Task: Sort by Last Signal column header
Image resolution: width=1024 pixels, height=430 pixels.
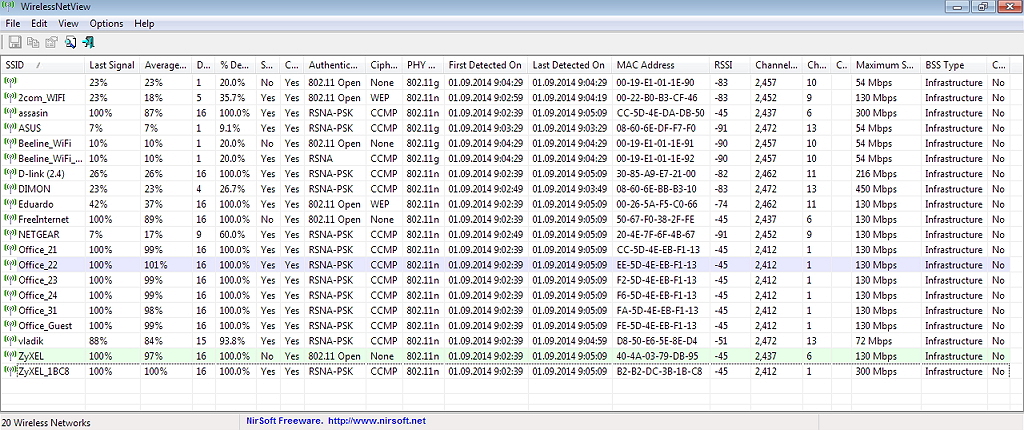Action: [x=112, y=65]
